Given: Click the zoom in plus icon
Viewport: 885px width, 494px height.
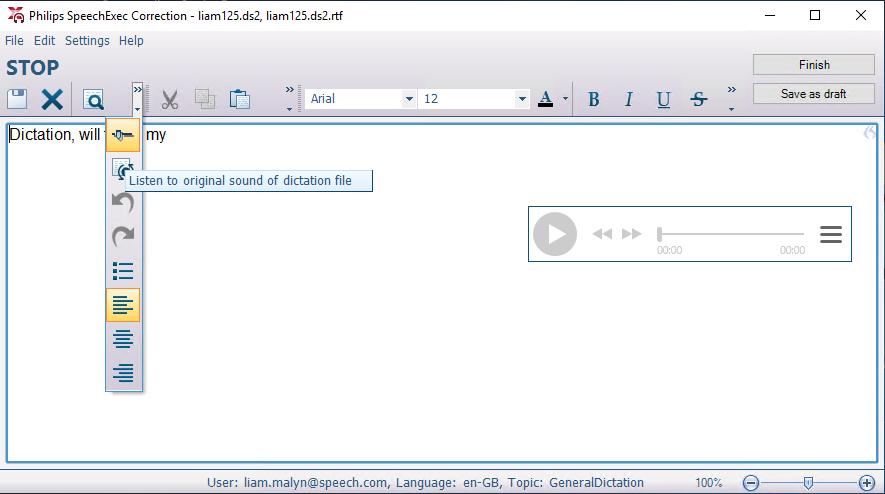Looking at the screenshot, I should pyautogui.click(x=867, y=483).
